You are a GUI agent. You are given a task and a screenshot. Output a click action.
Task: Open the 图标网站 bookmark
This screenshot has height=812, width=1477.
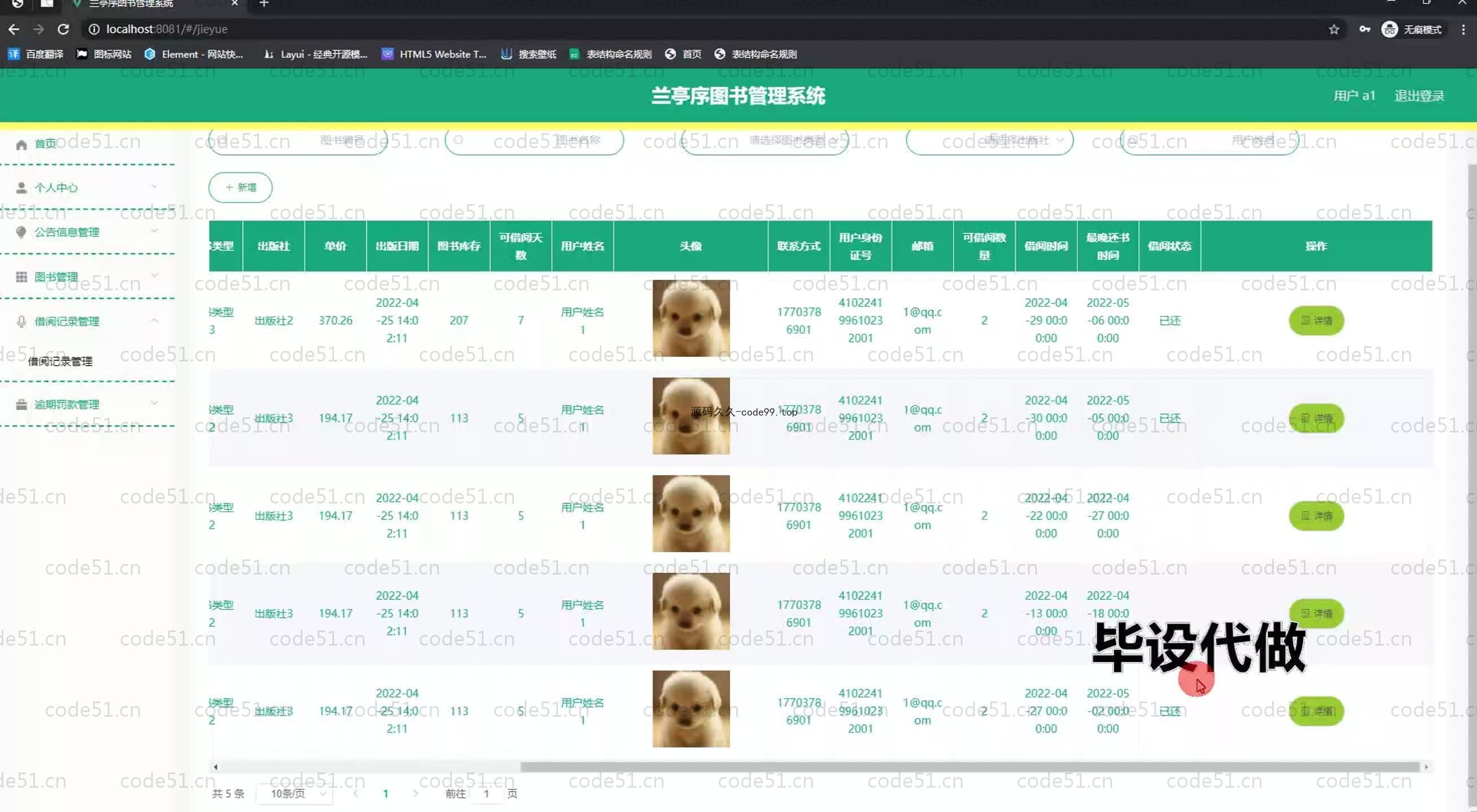(104, 54)
